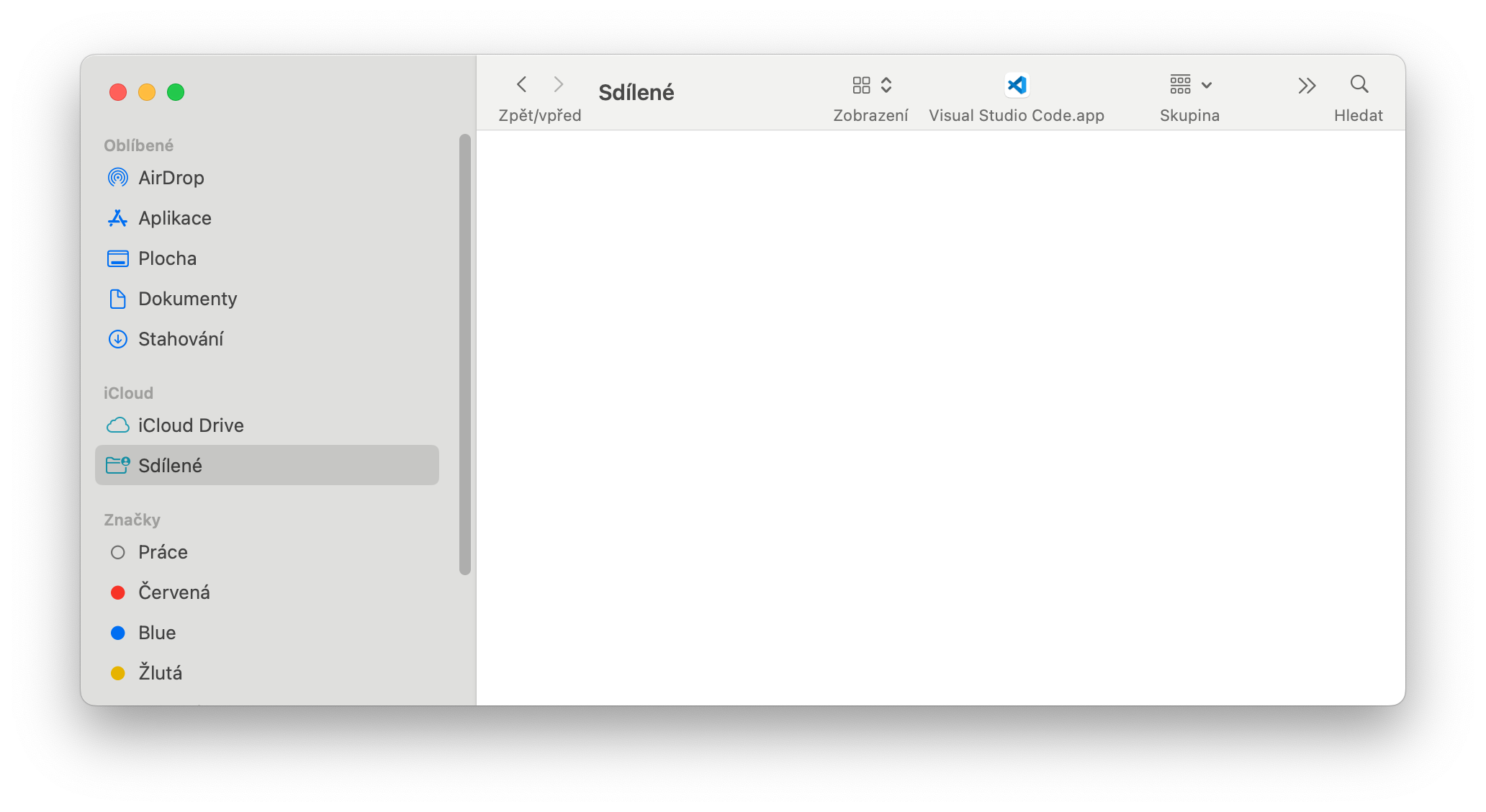Click the sidebar vertical scrollbar

coord(465,354)
